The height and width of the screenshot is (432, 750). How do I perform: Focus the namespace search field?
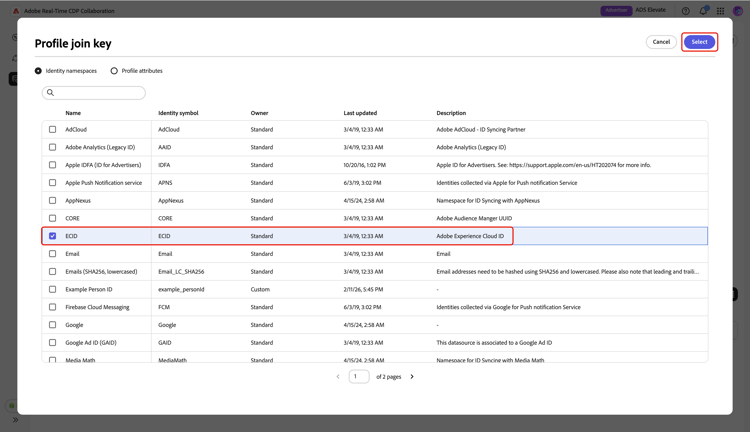(94, 93)
